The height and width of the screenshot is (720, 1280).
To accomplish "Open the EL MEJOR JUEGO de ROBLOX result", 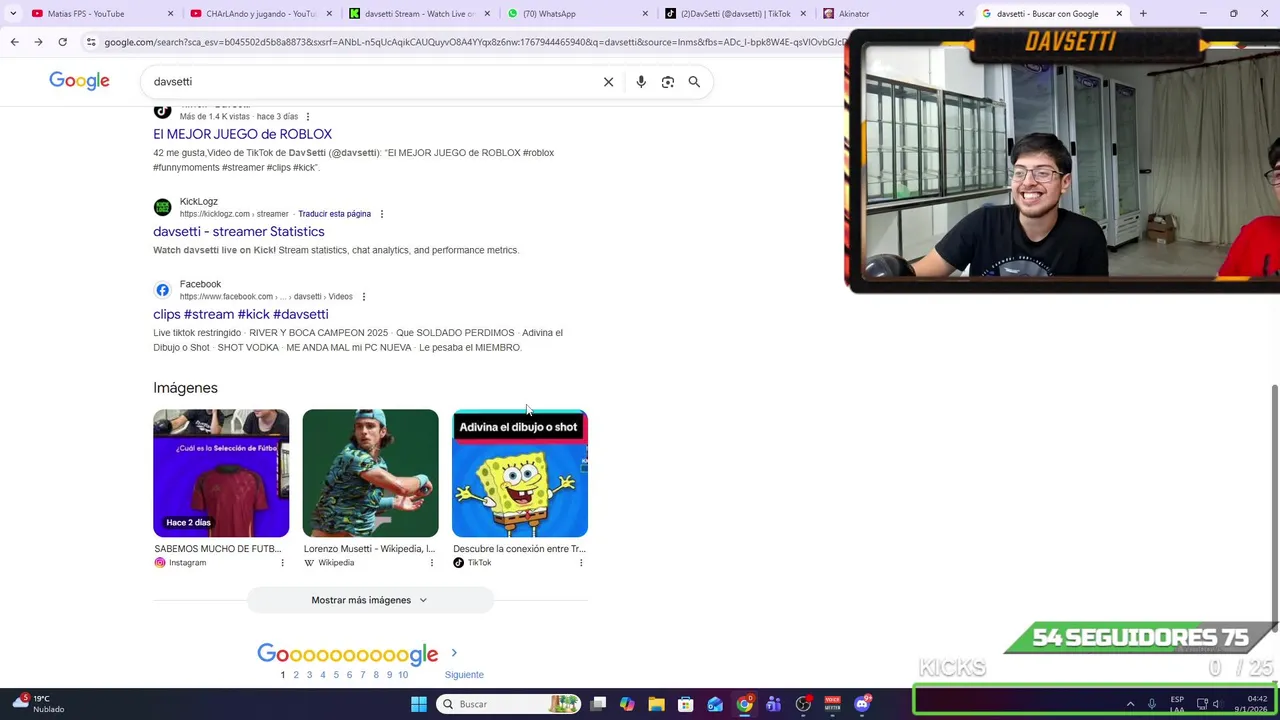I will pos(242,134).
